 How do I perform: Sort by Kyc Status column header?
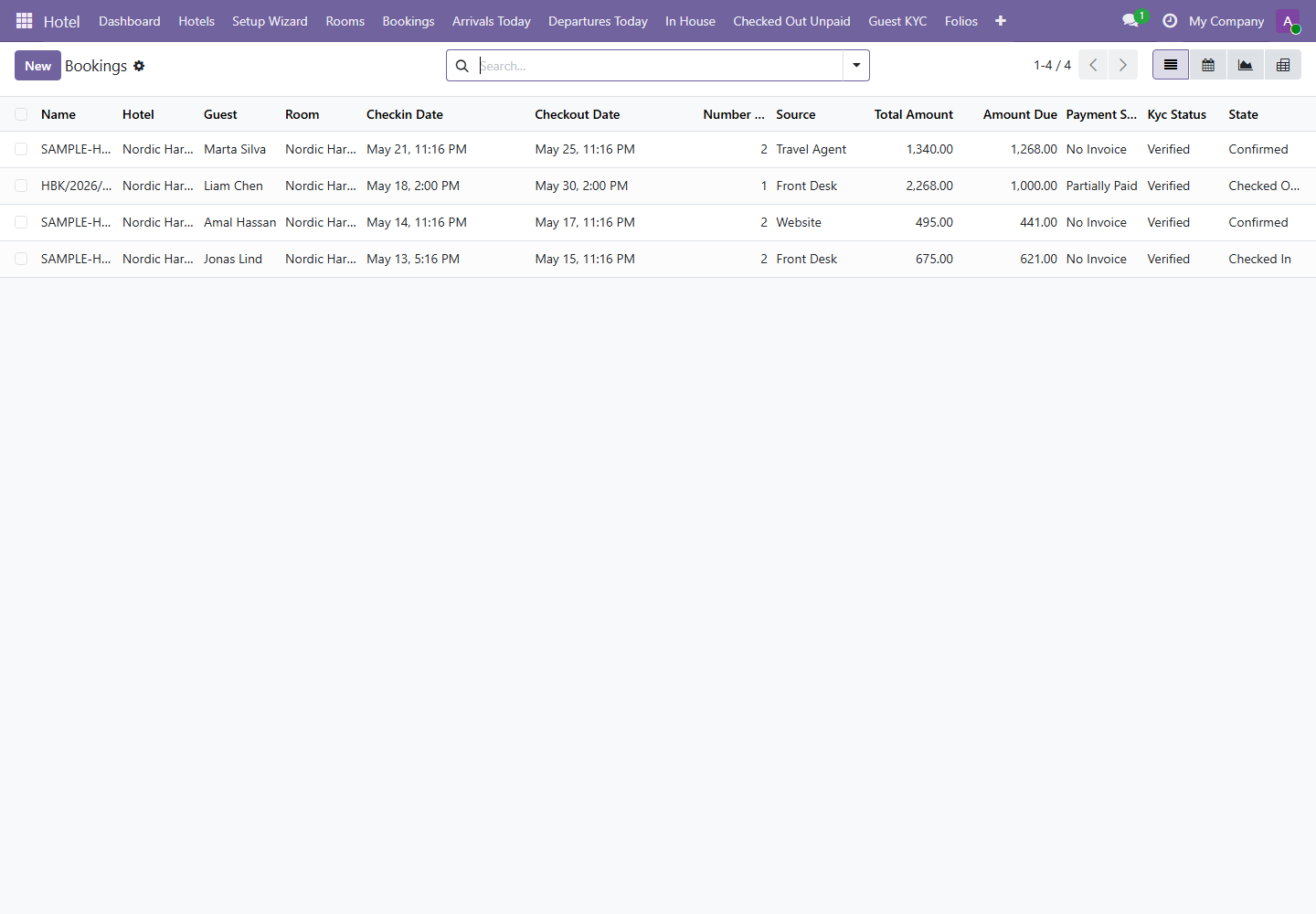[1177, 114]
